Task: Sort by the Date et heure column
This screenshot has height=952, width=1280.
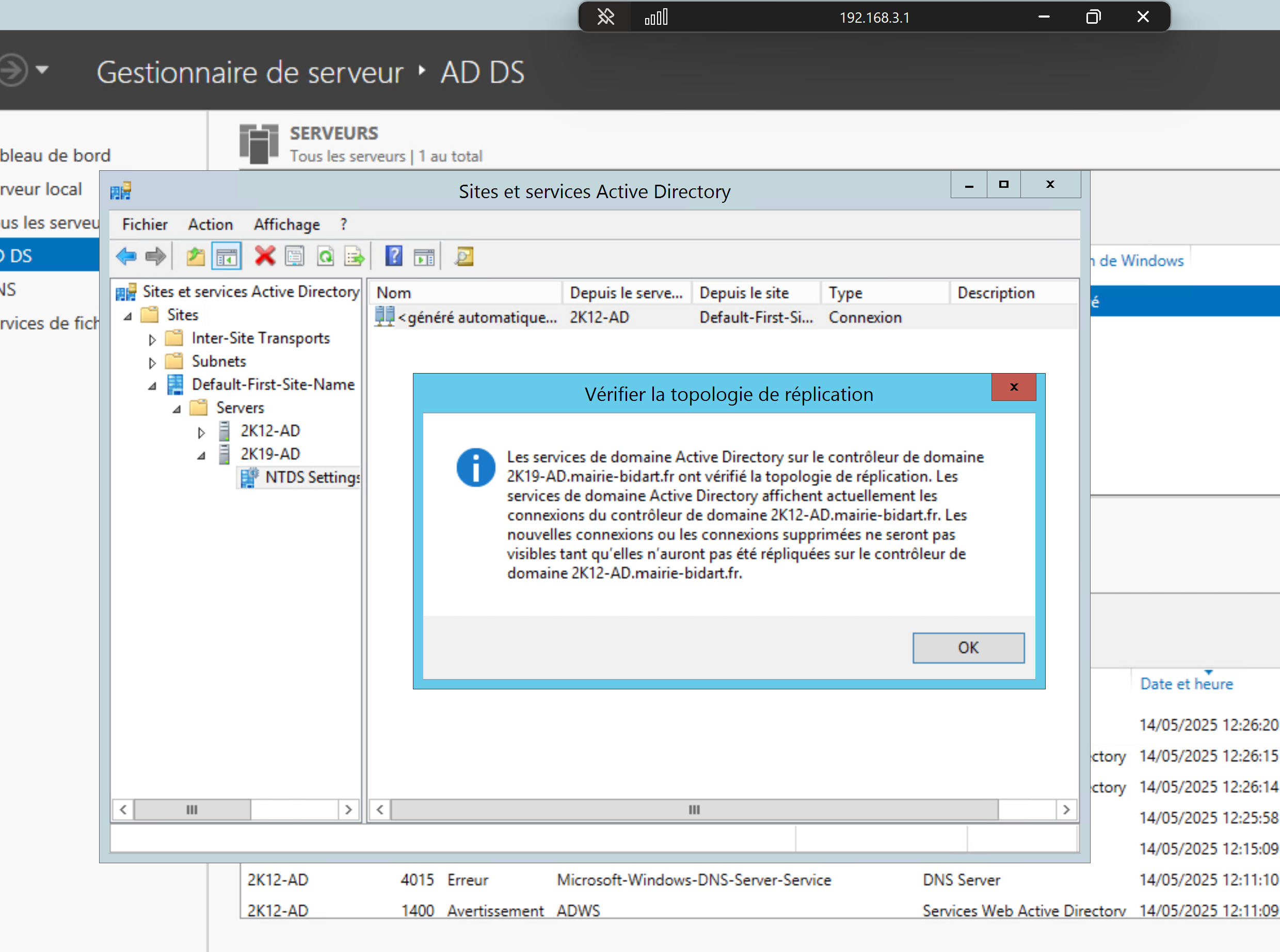Action: (x=1187, y=684)
